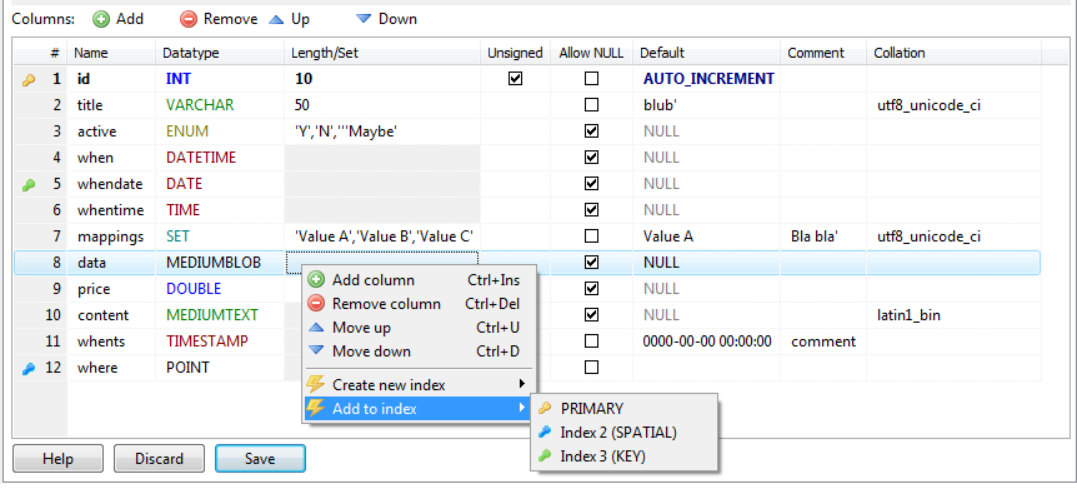This screenshot has width=1077, height=488.
Task: Expand the Add to index submenu arrow
Action: 523,409
